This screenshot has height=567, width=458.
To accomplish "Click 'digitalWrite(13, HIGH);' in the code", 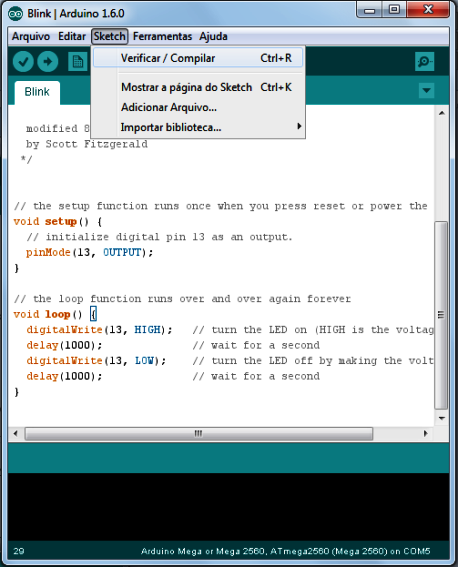I will (99, 330).
